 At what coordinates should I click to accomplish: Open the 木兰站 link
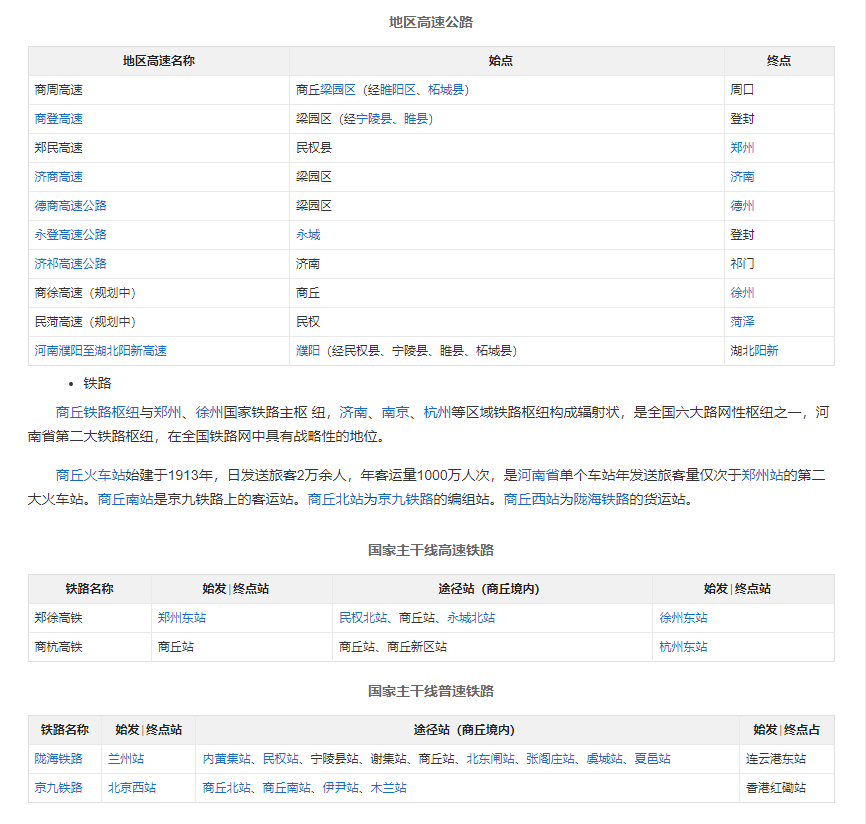click(388, 788)
